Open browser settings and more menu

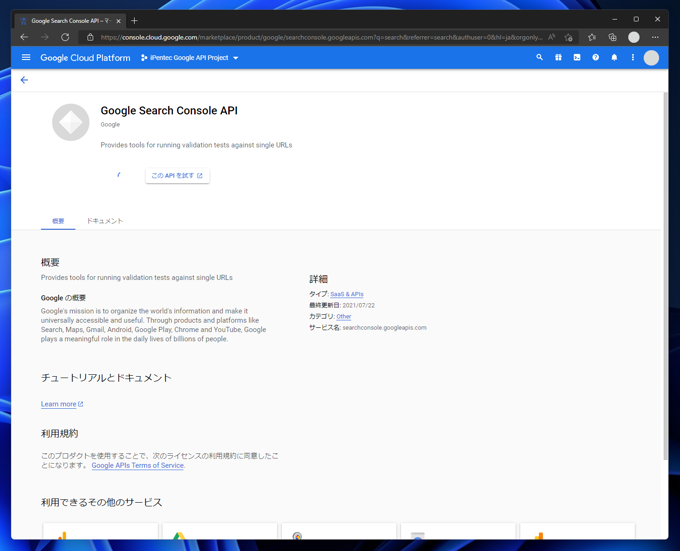655,37
